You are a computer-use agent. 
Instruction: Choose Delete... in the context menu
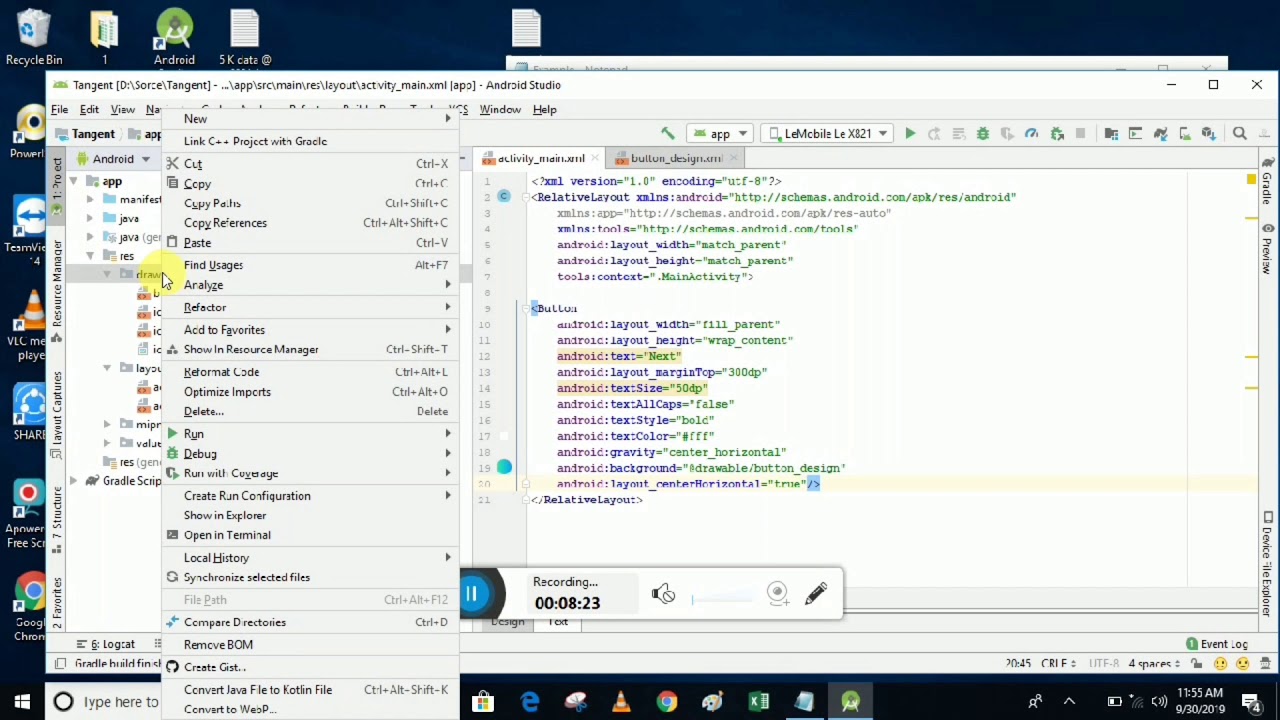(310, 412)
